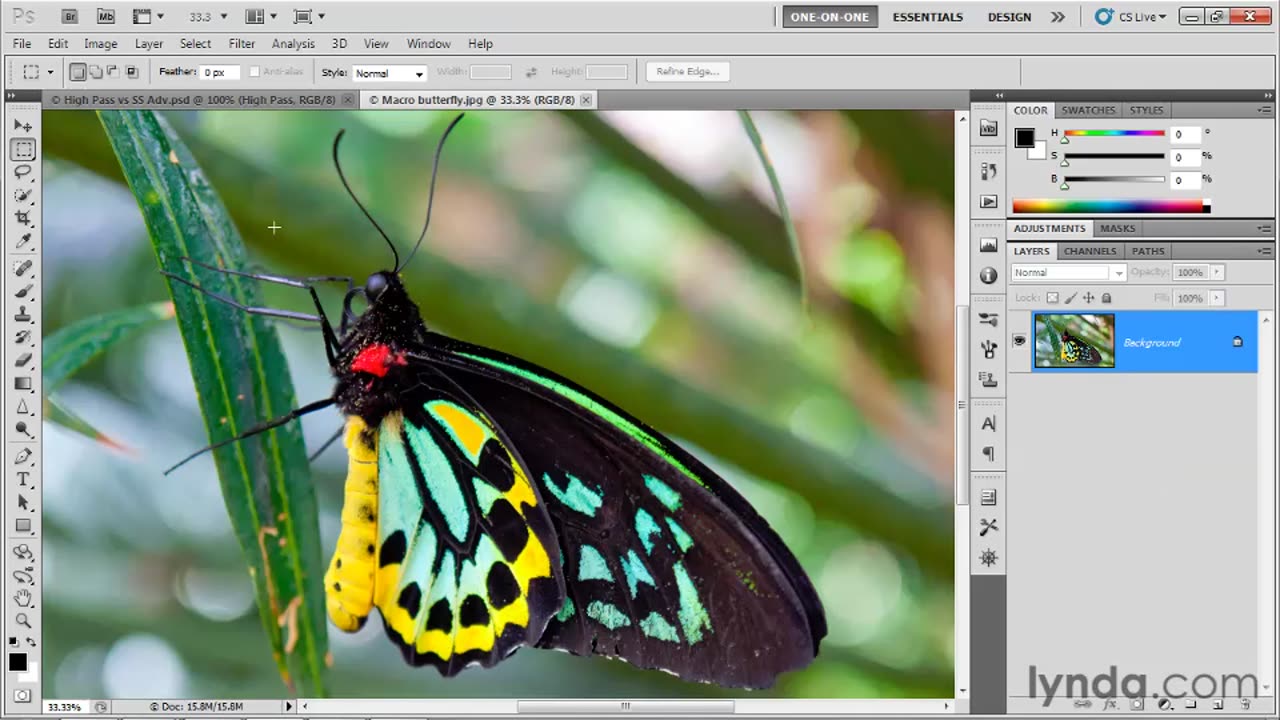The height and width of the screenshot is (720, 1280).
Task: Launch Adobe Bridge from application bar
Action: (x=69, y=16)
